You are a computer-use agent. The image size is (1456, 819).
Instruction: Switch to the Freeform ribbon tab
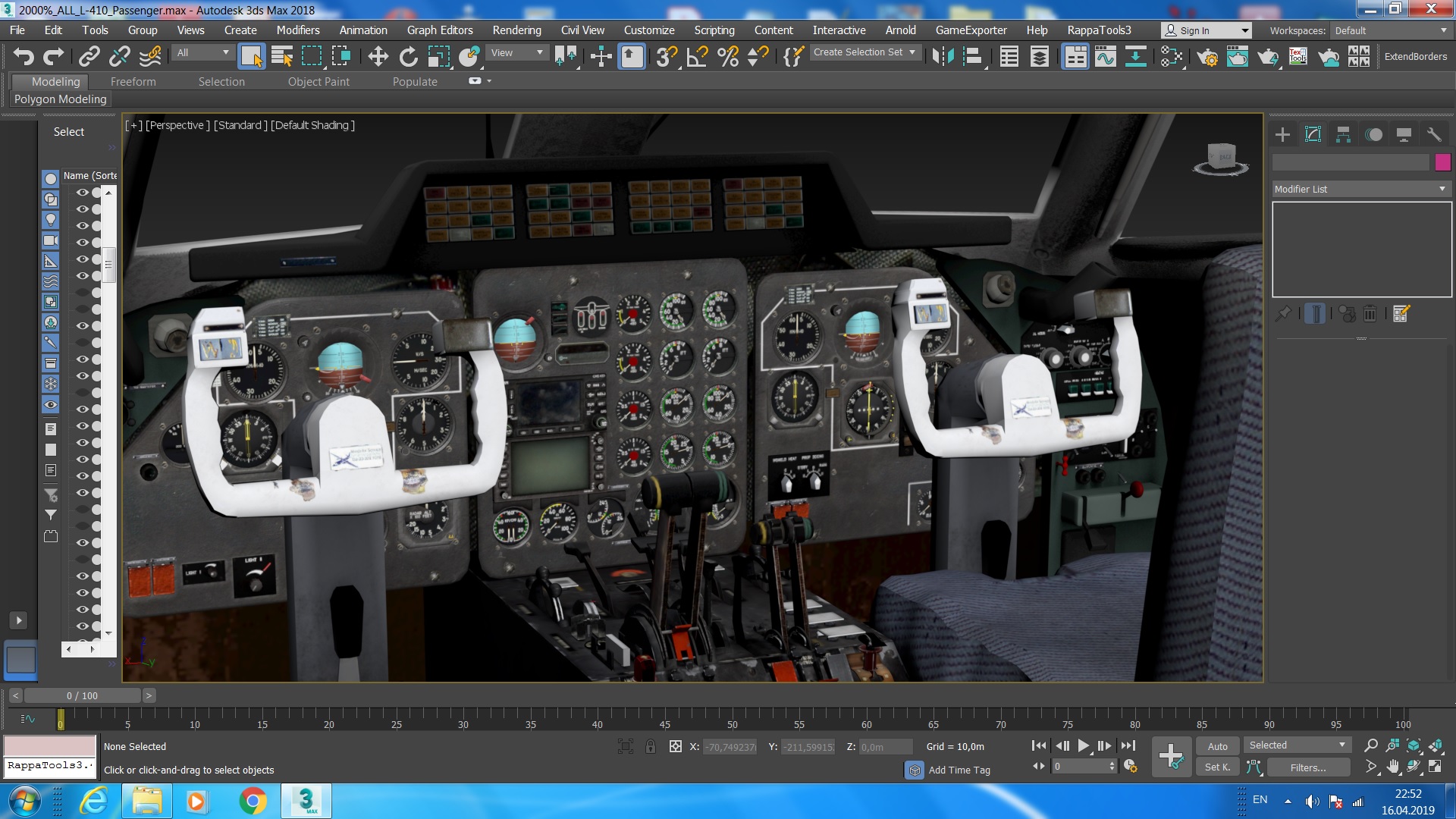tap(133, 82)
